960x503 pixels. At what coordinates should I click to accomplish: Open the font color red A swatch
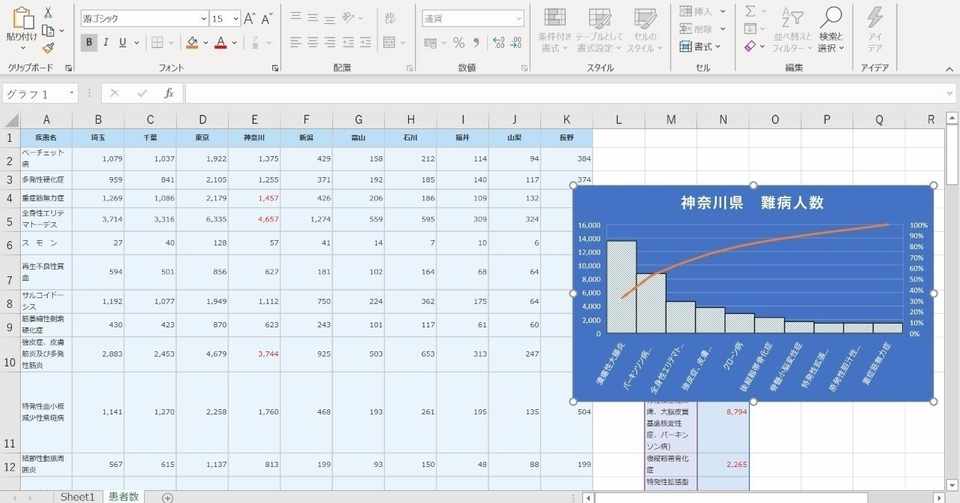click(221, 42)
